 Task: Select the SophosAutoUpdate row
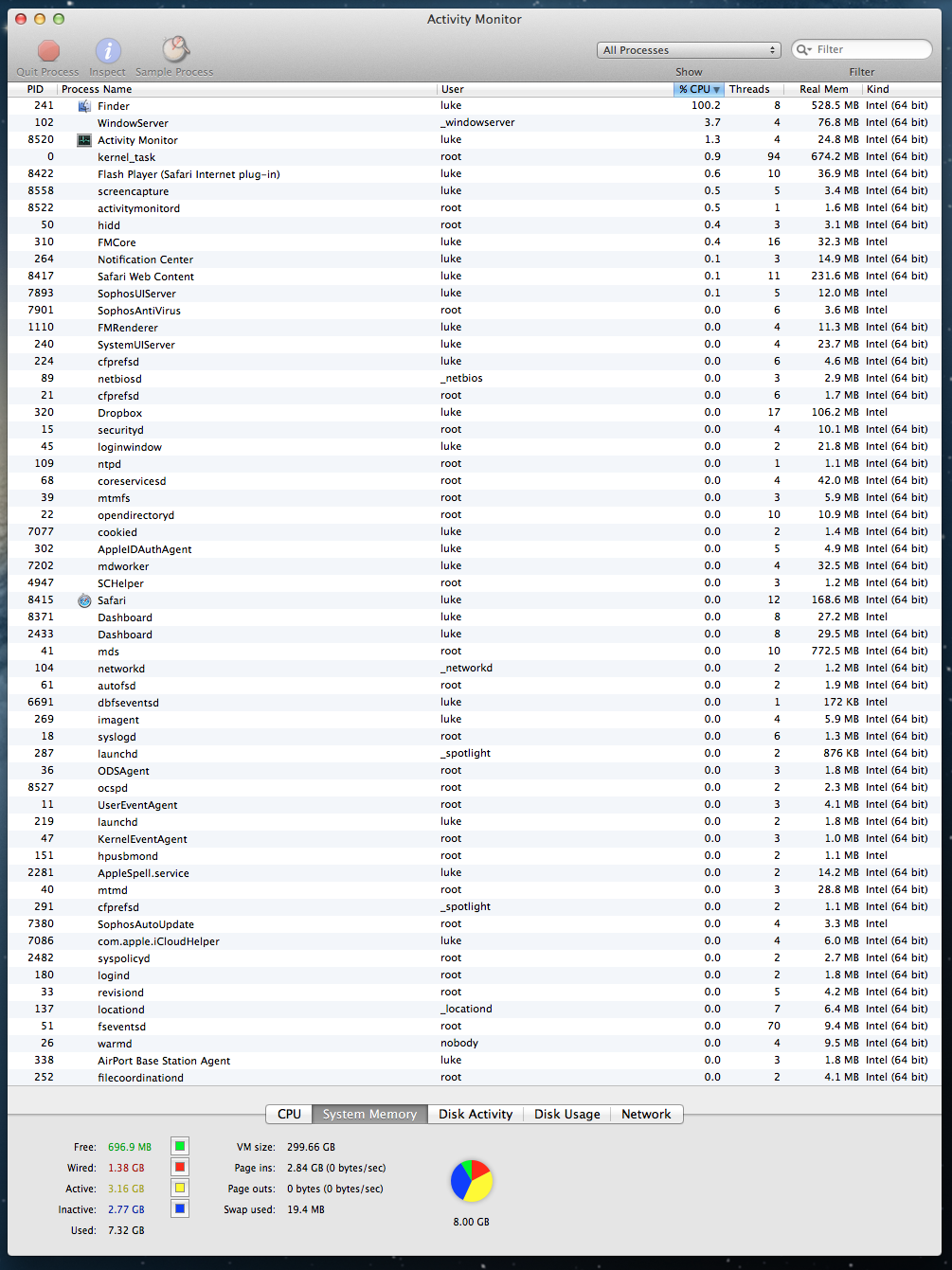[476, 924]
